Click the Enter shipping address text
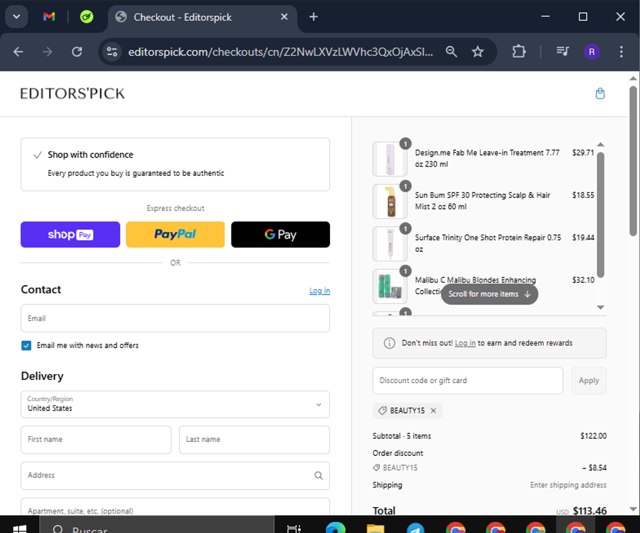Image resolution: width=640 pixels, height=533 pixels. click(568, 485)
